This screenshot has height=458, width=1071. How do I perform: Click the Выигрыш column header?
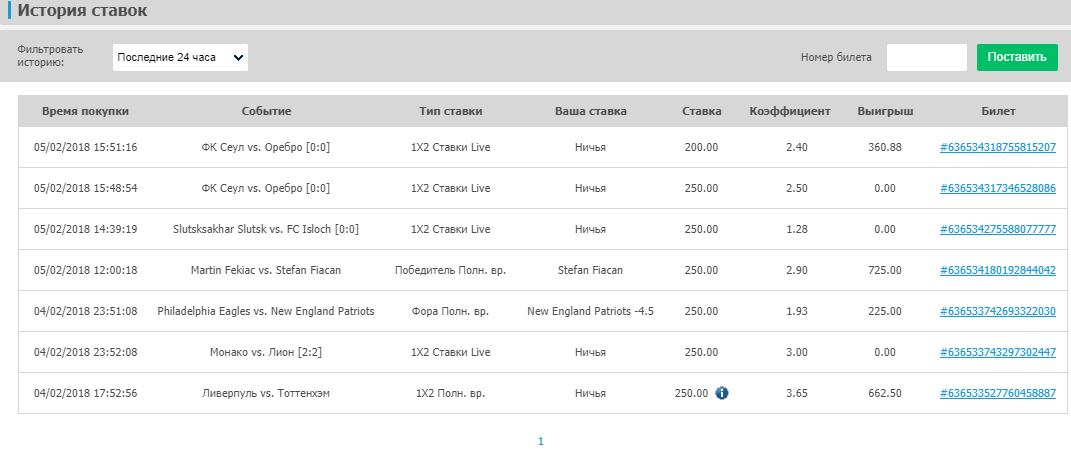point(885,111)
